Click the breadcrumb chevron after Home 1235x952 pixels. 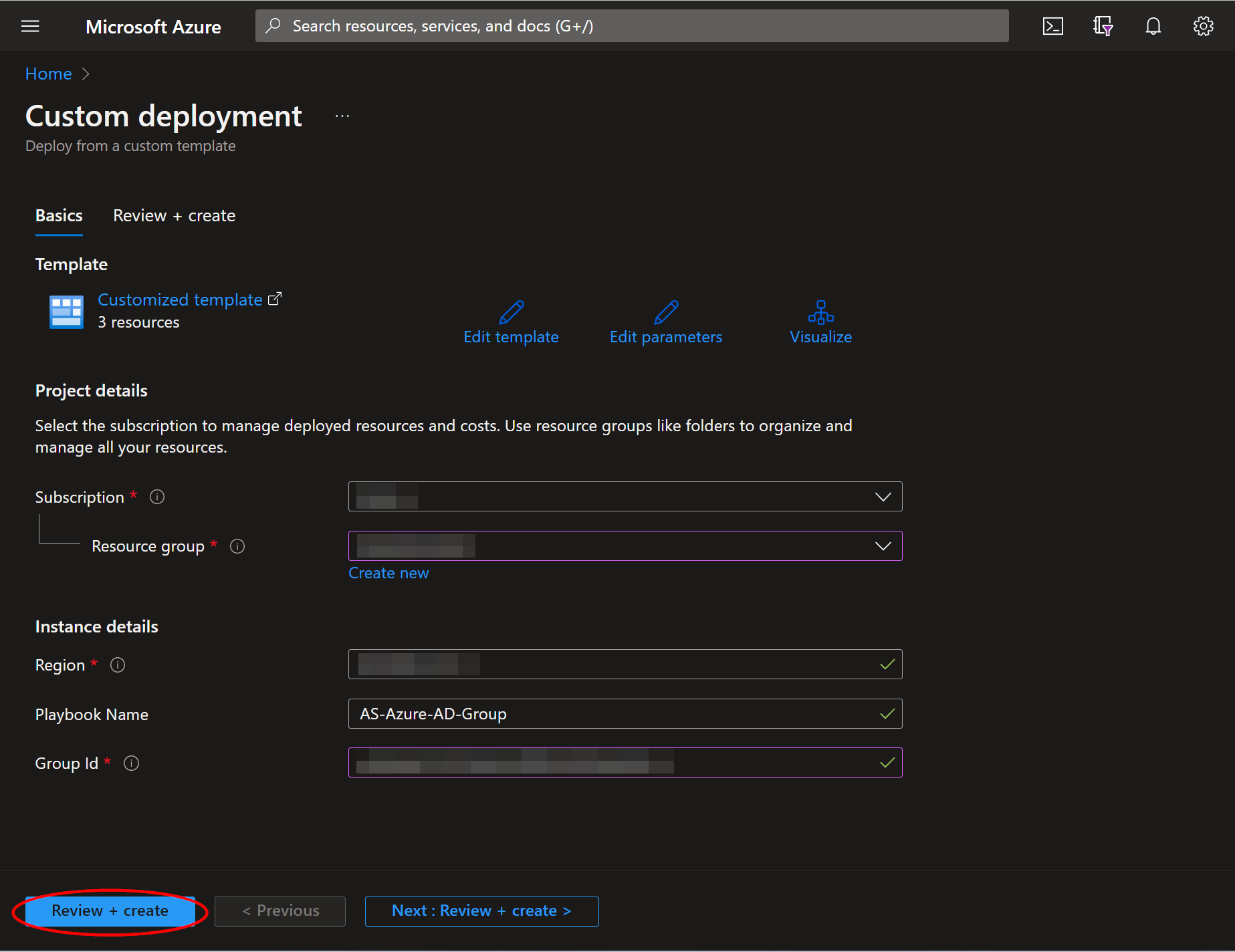[x=86, y=74]
